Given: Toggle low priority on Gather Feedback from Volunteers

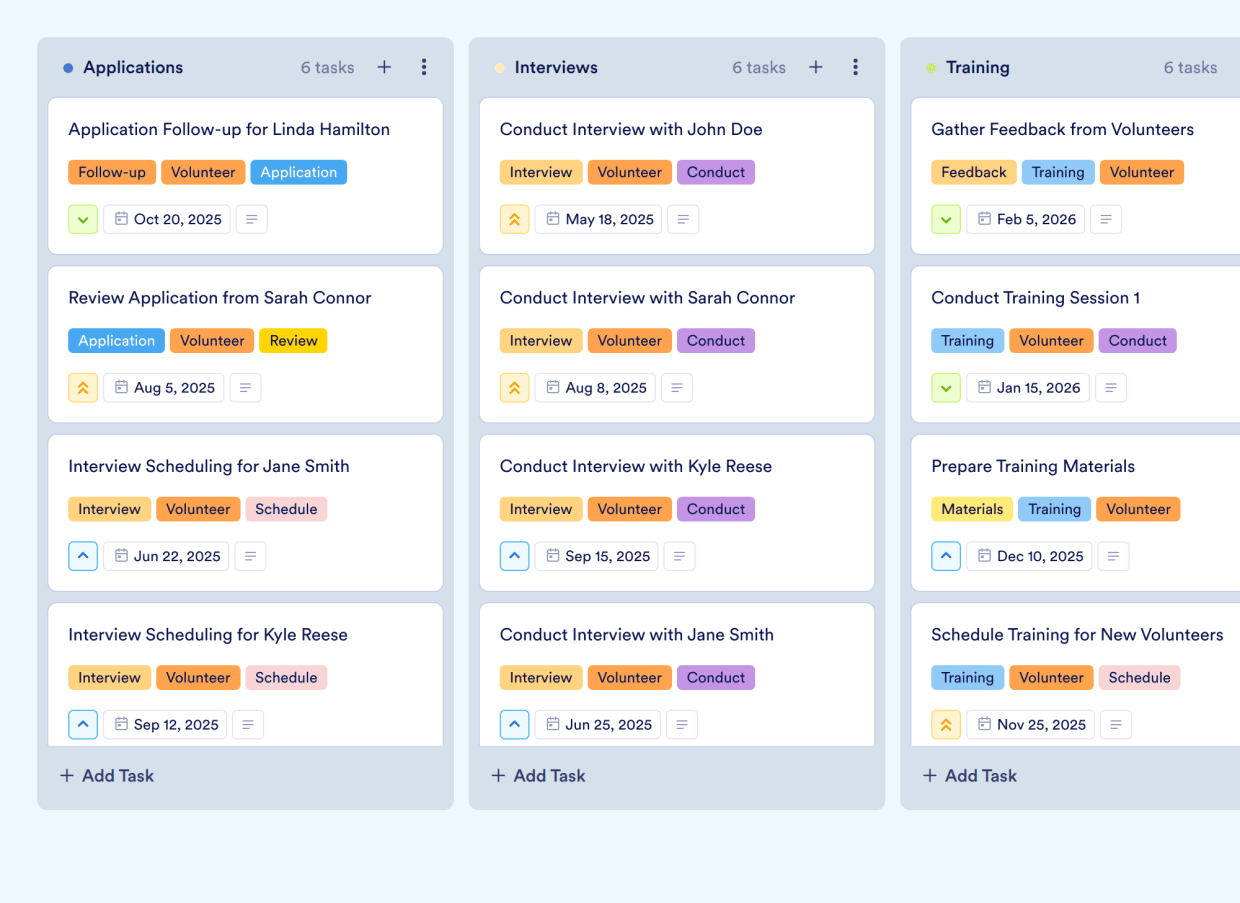Looking at the screenshot, I should point(945,219).
